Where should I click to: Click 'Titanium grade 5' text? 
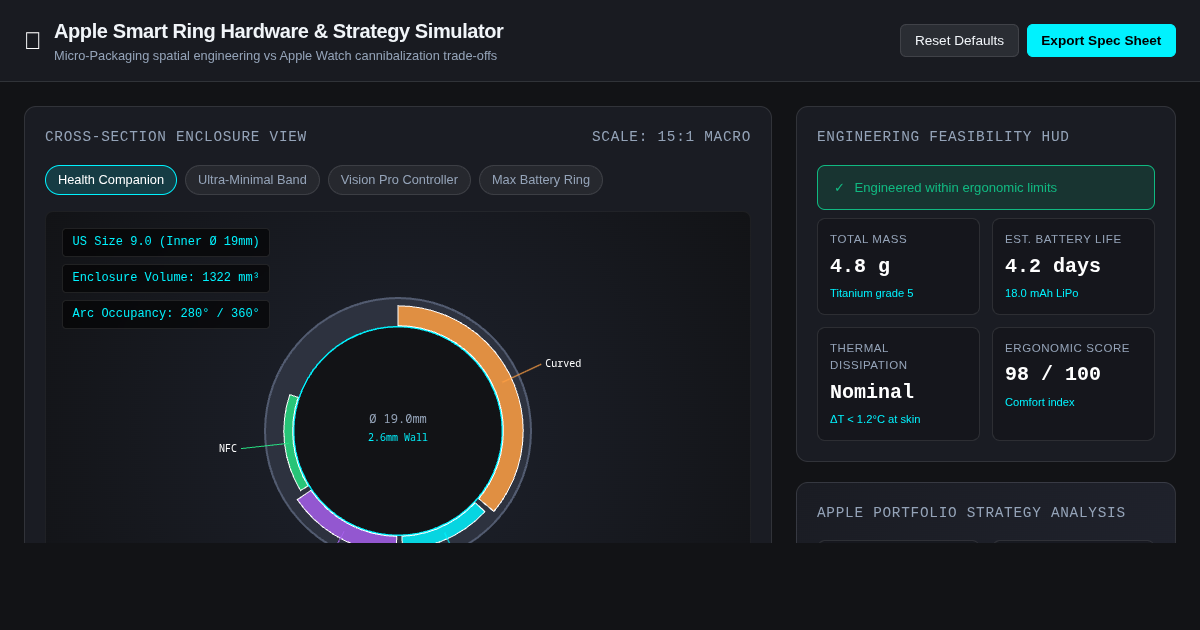(x=872, y=293)
